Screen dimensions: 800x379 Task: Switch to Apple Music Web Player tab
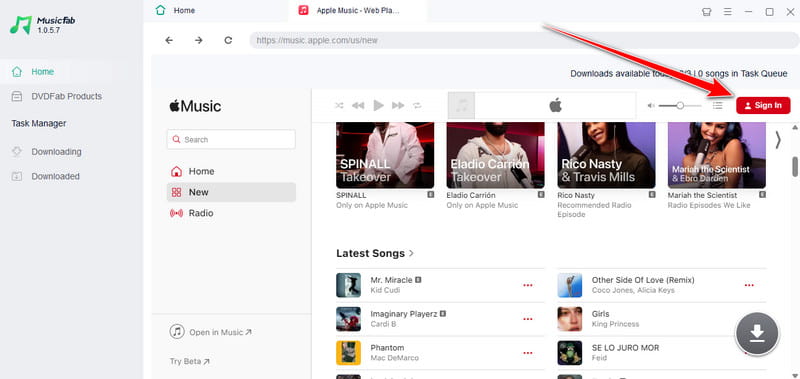tap(357, 10)
